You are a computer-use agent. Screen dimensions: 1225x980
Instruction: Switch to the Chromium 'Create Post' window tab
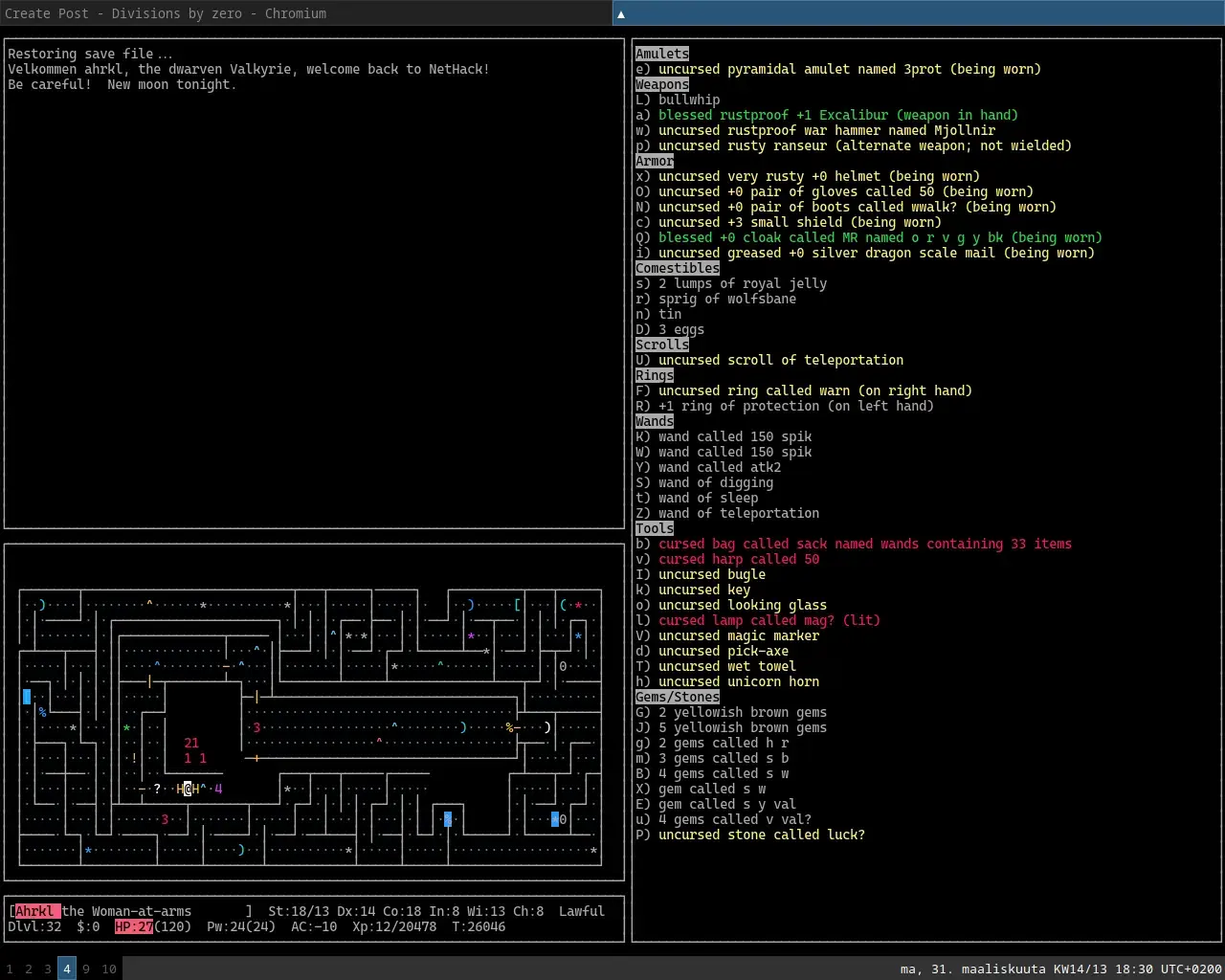click(x=306, y=13)
